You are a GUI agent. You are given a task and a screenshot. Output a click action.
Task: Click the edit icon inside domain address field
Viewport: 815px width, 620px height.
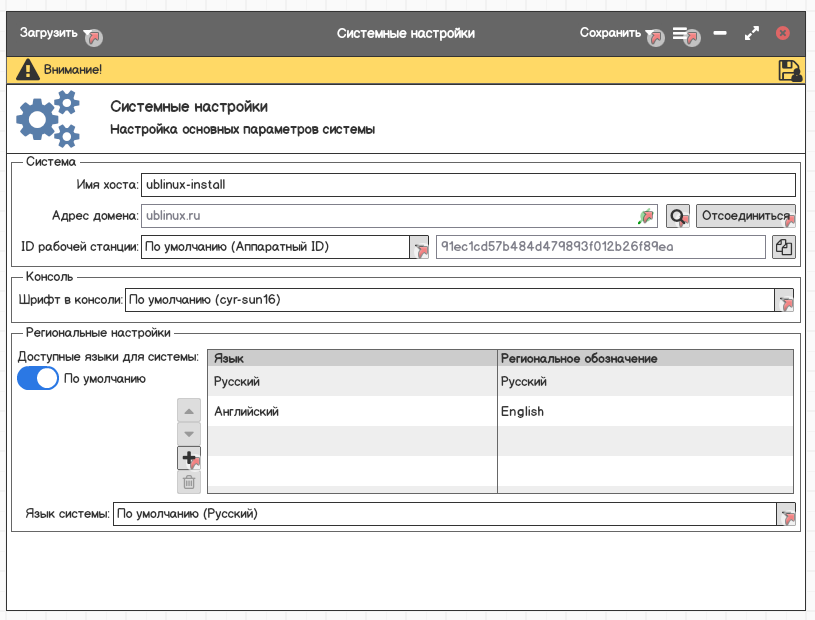pyautogui.click(x=645, y=216)
